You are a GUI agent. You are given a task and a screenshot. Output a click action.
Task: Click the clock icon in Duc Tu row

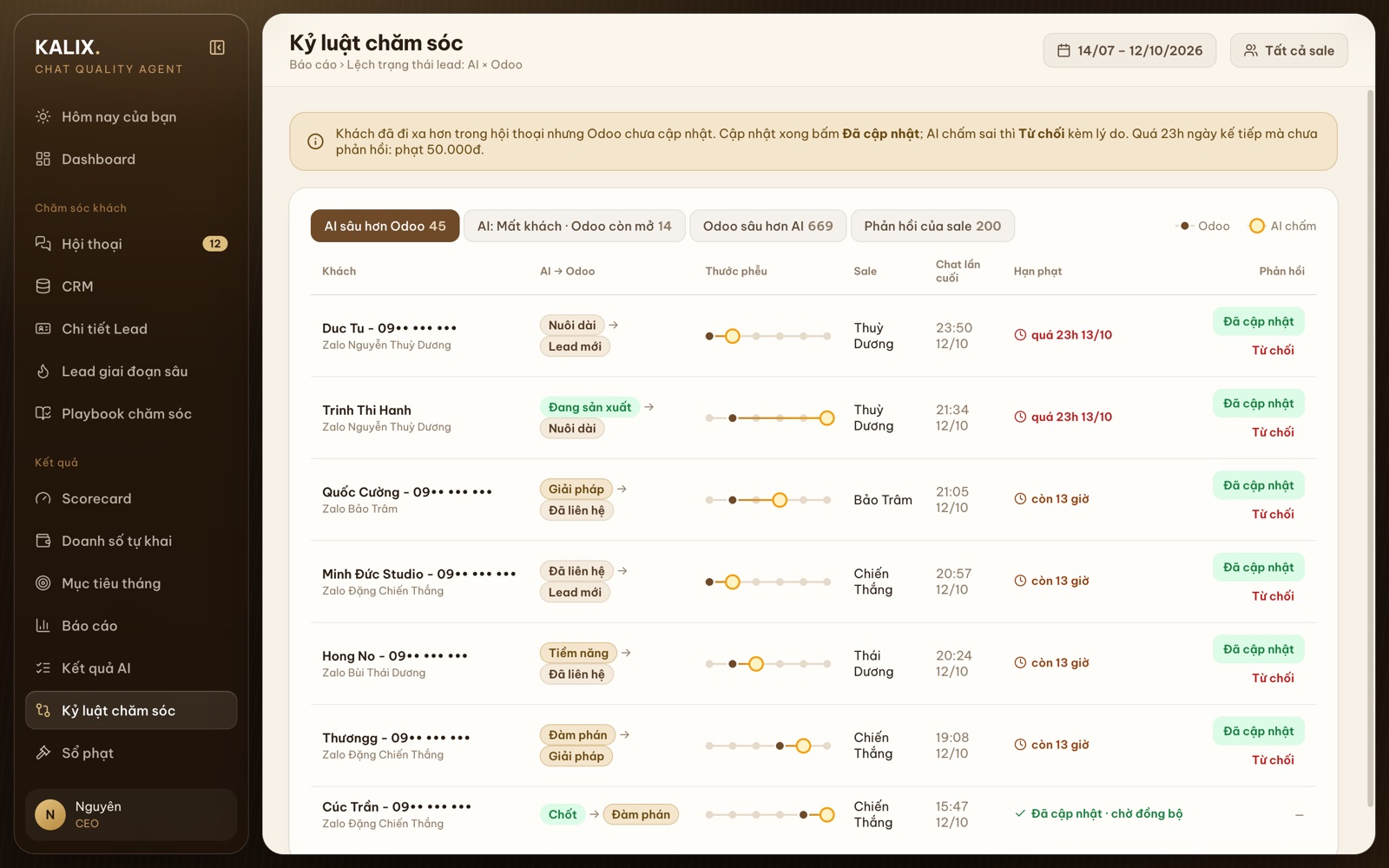pos(1020,335)
